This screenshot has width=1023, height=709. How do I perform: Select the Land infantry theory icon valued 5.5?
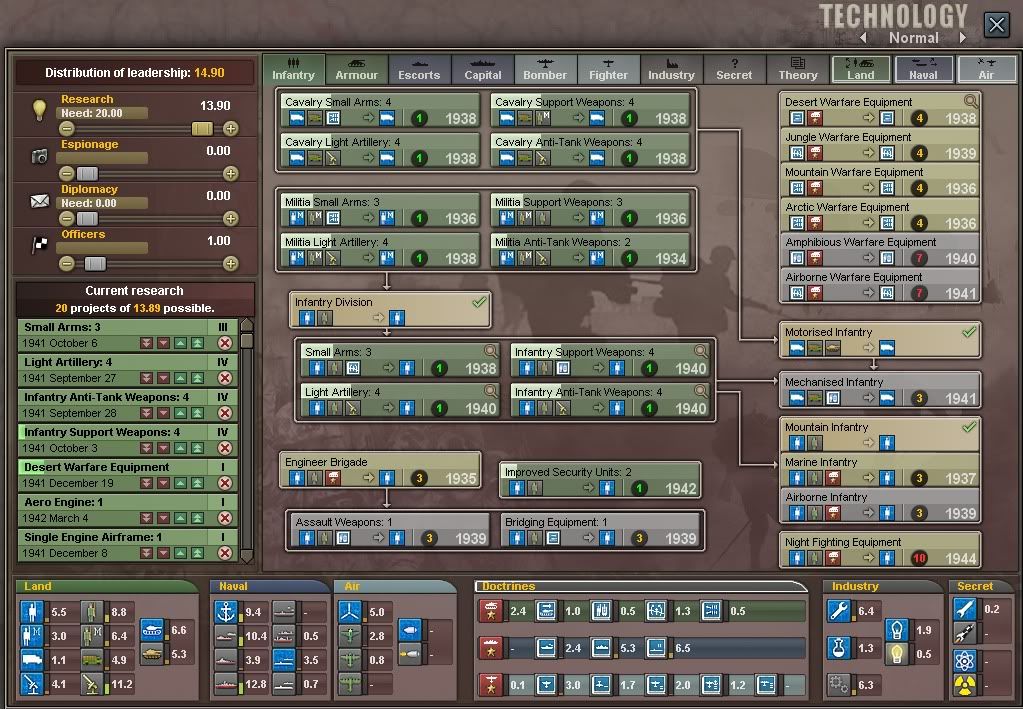pyautogui.click(x=32, y=612)
